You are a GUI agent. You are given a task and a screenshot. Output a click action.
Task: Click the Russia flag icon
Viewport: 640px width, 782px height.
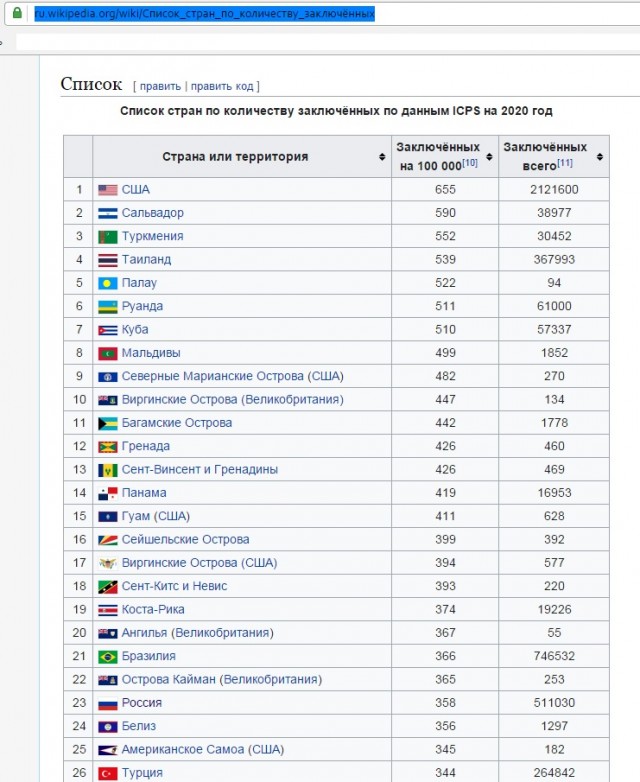[x=108, y=704]
